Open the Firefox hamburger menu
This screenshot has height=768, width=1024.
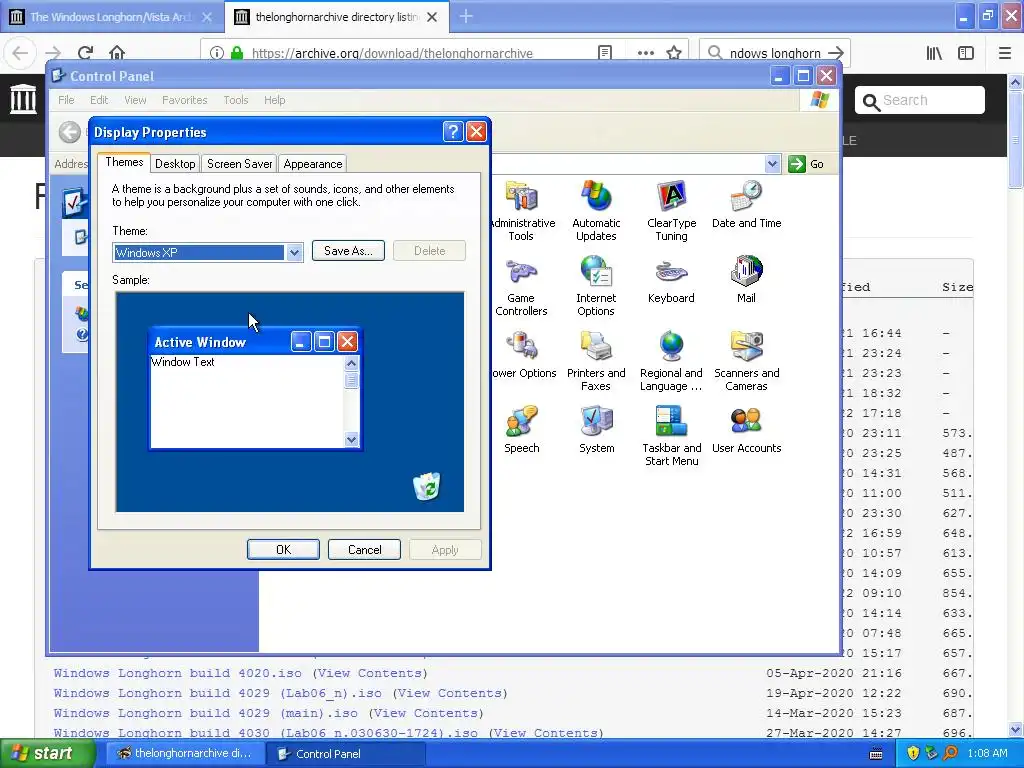coord(1005,53)
